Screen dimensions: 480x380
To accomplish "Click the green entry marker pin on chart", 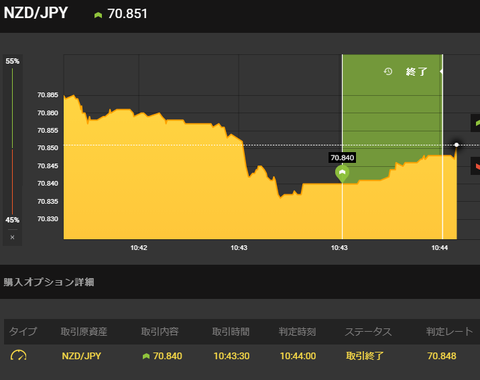I will 342,173.
